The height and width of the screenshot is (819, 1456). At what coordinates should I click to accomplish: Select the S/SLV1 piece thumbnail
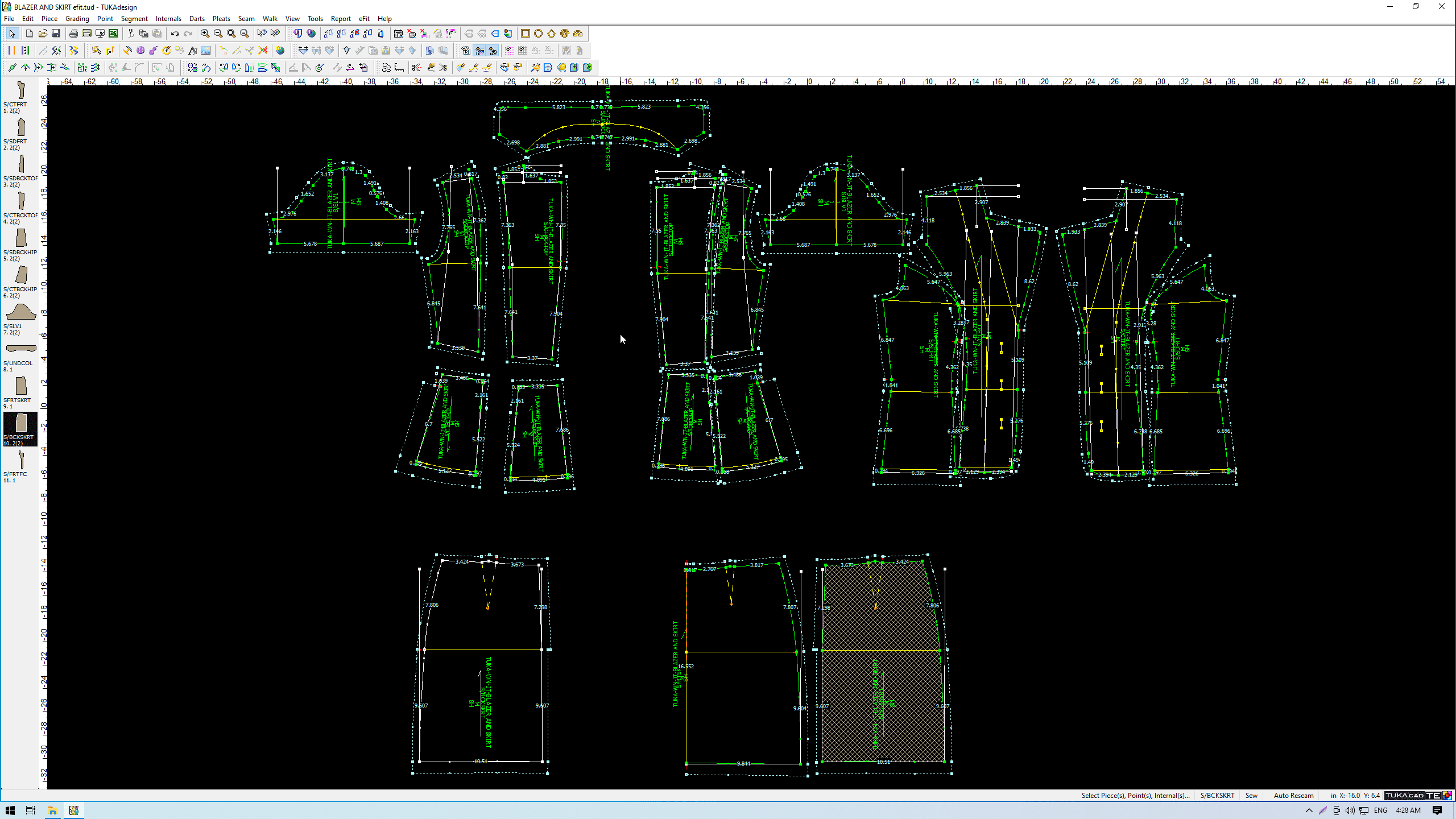click(x=20, y=313)
